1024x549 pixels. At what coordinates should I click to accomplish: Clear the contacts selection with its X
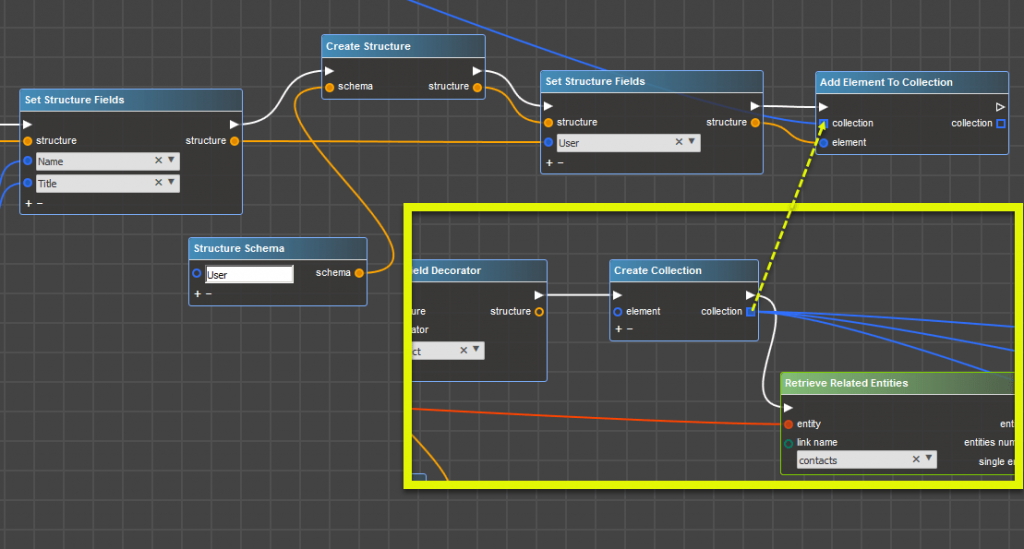click(915, 459)
